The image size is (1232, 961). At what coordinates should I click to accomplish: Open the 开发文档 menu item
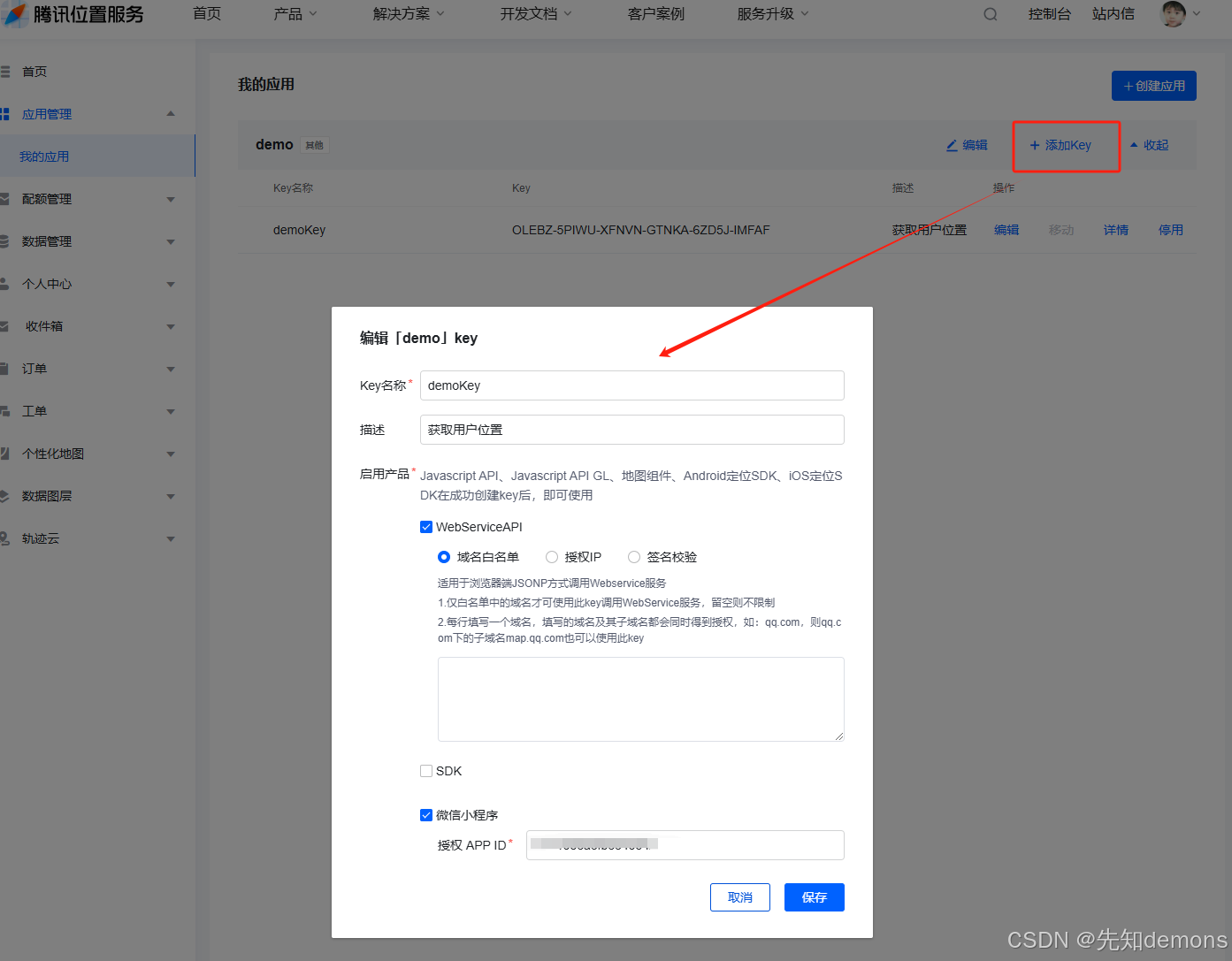click(x=528, y=13)
